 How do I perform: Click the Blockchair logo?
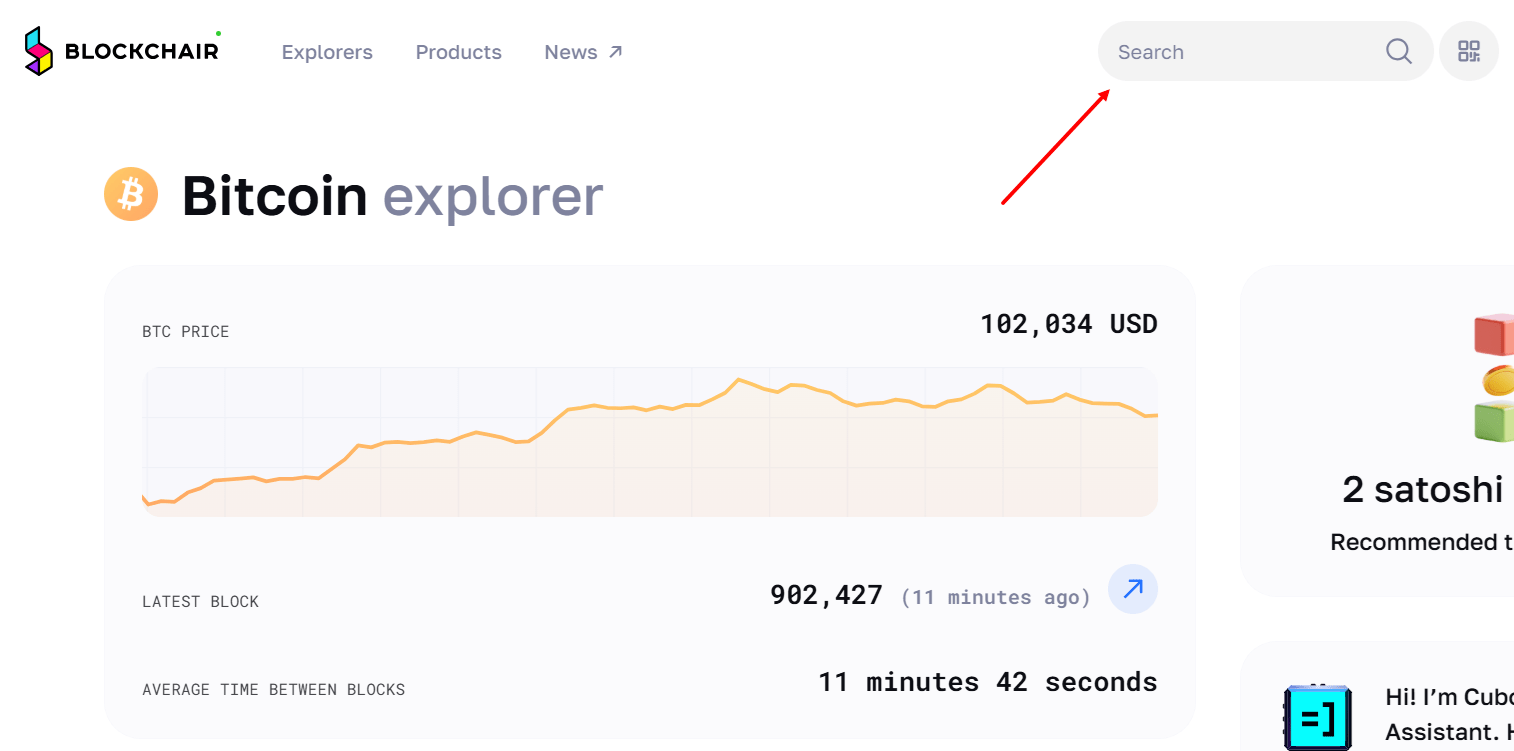coord(122,51)
